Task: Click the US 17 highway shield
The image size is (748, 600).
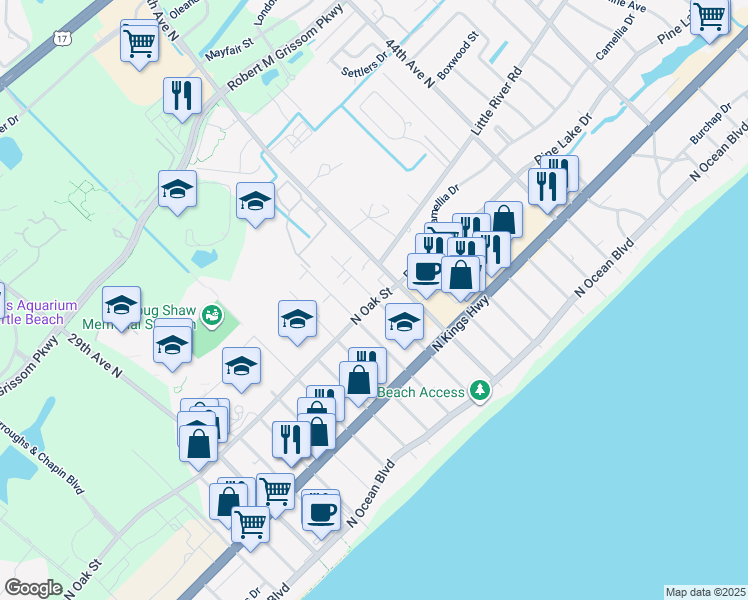Action: 62,38
